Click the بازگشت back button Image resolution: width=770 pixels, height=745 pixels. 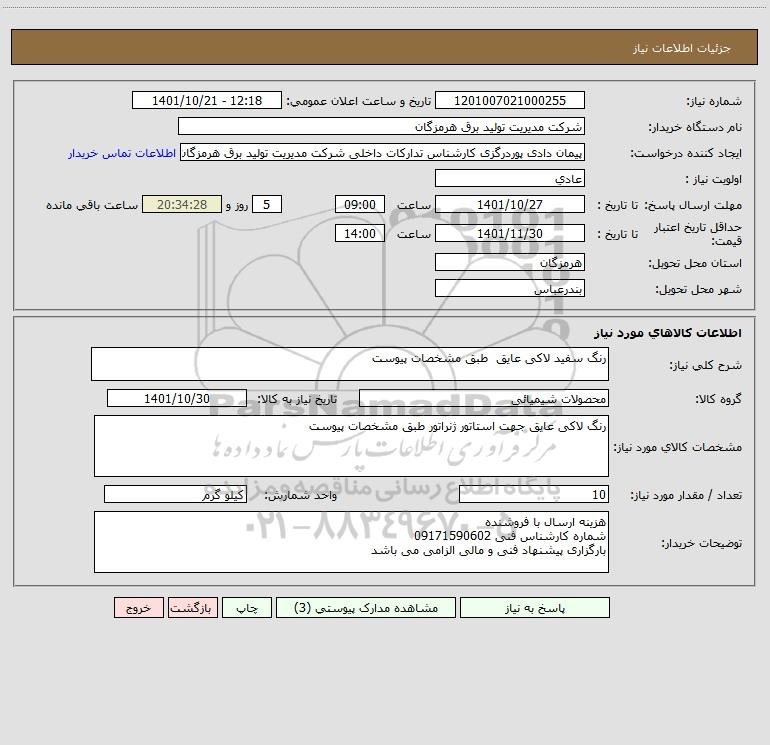tap(192, 607)
